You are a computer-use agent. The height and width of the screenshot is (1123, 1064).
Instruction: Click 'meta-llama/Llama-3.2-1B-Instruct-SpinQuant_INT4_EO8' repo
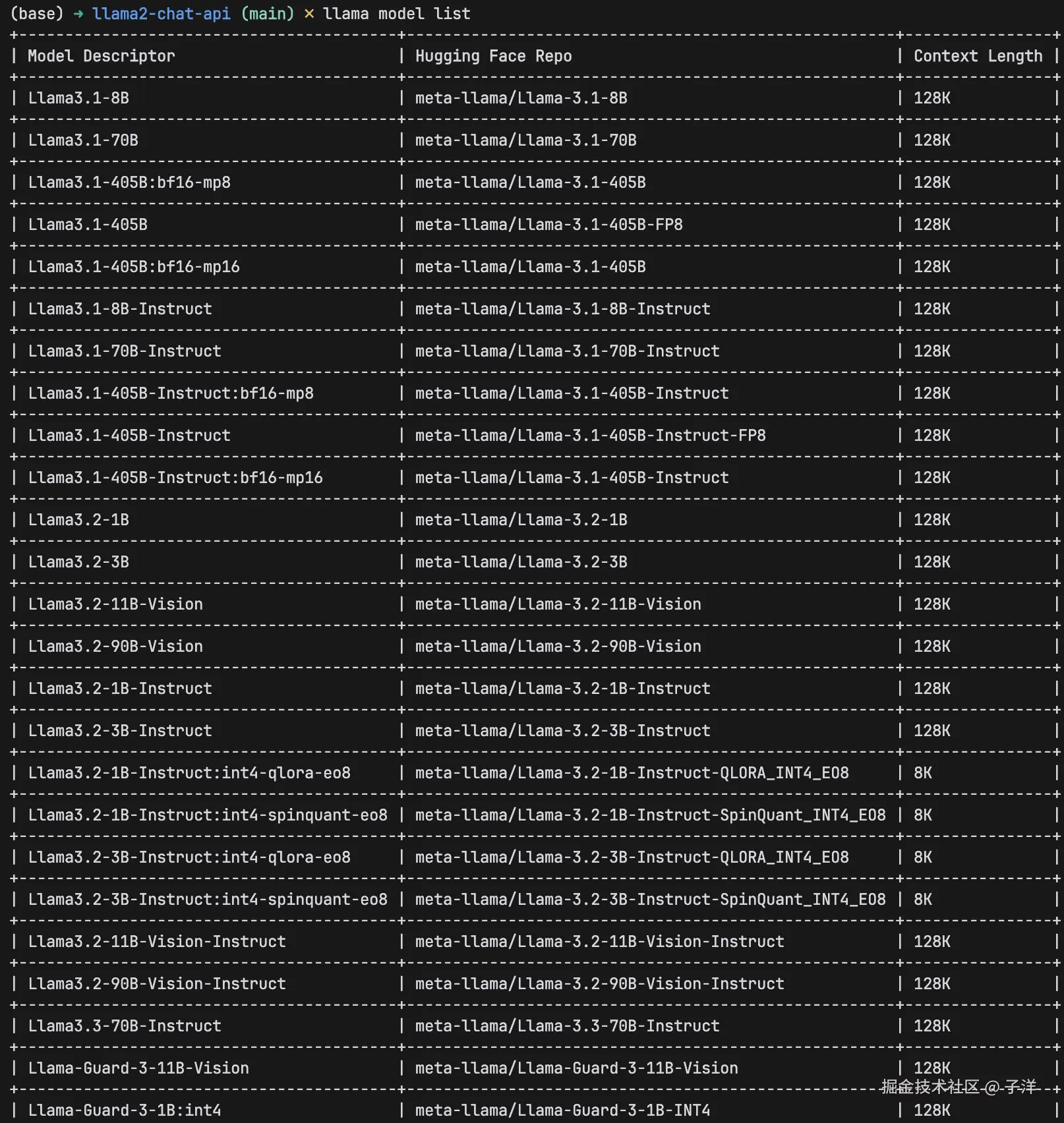pyautogui.click(x=650, y=815)
